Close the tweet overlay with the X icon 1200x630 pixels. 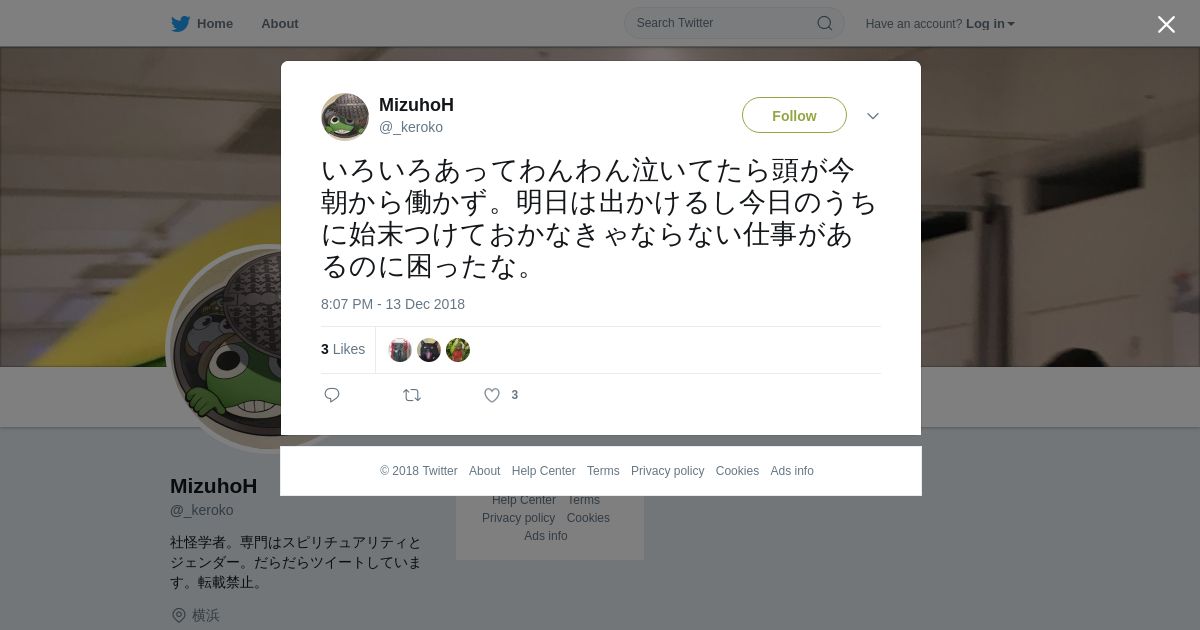(1166, 24)
